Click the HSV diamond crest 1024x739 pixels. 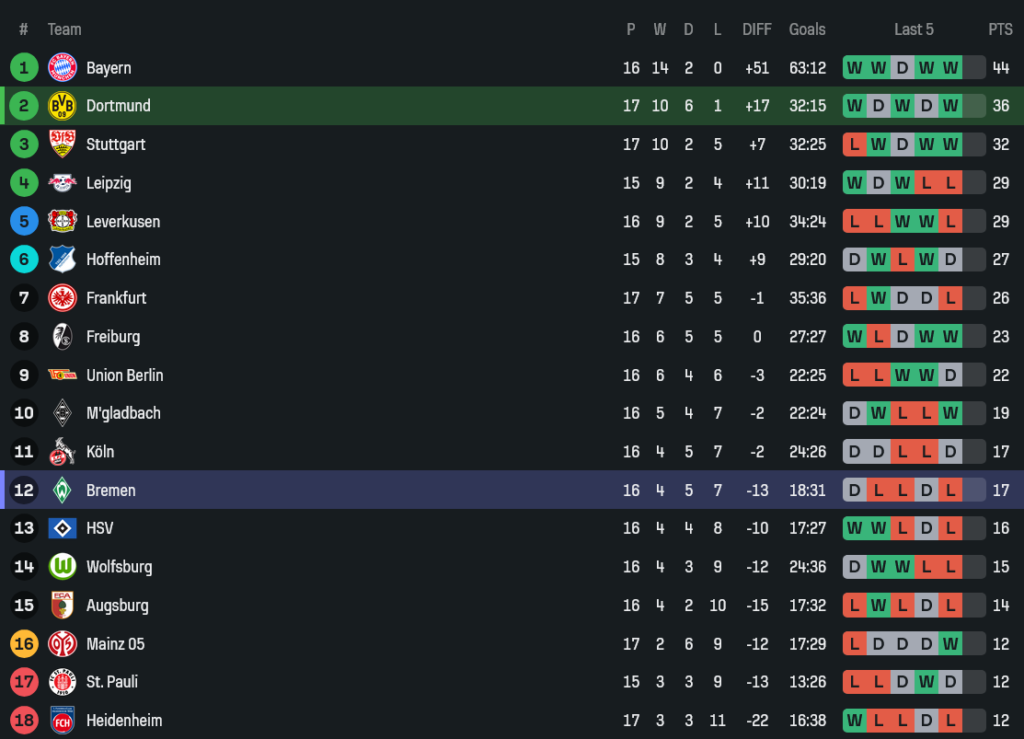[x=62, y=528]
